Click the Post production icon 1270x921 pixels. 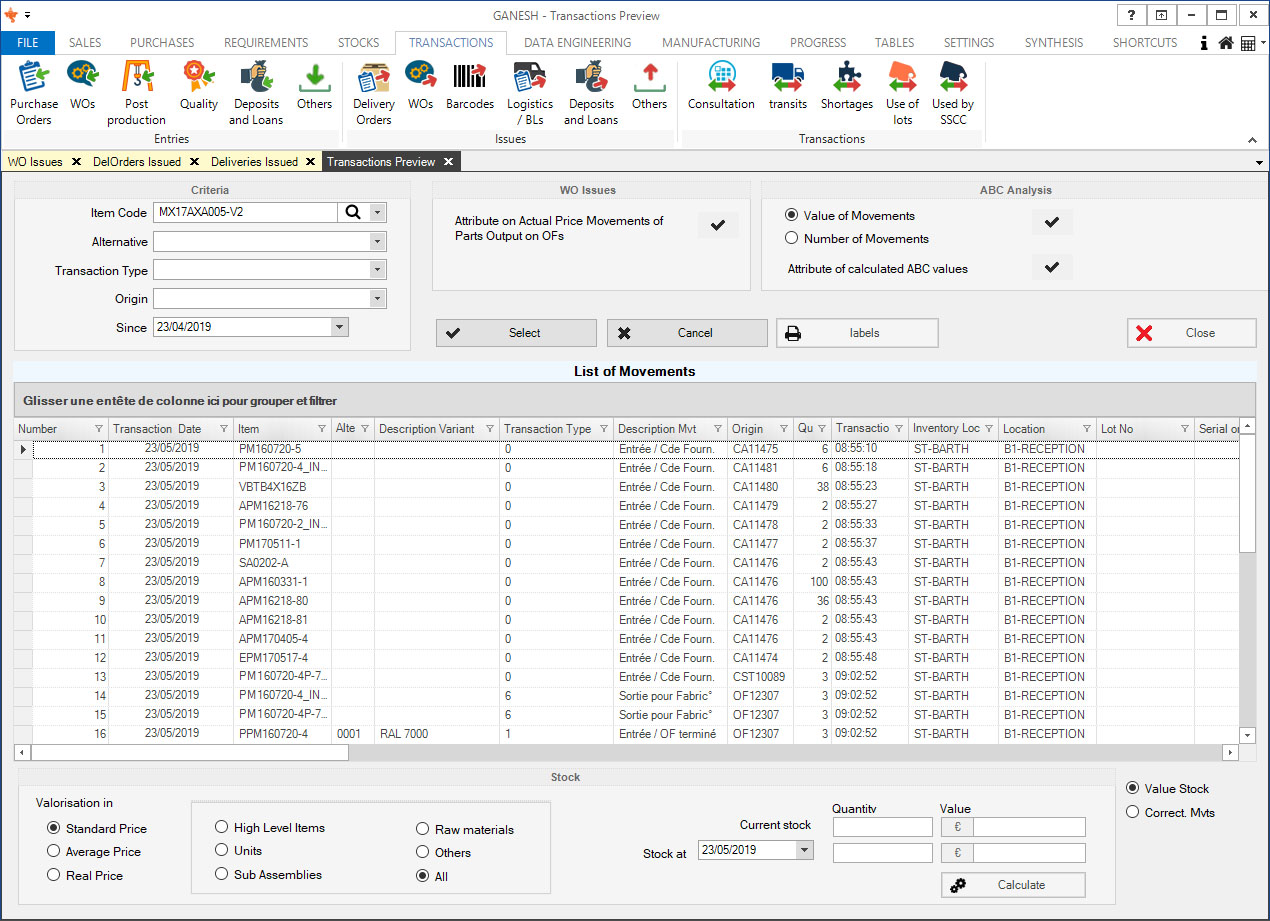(136, 92)
